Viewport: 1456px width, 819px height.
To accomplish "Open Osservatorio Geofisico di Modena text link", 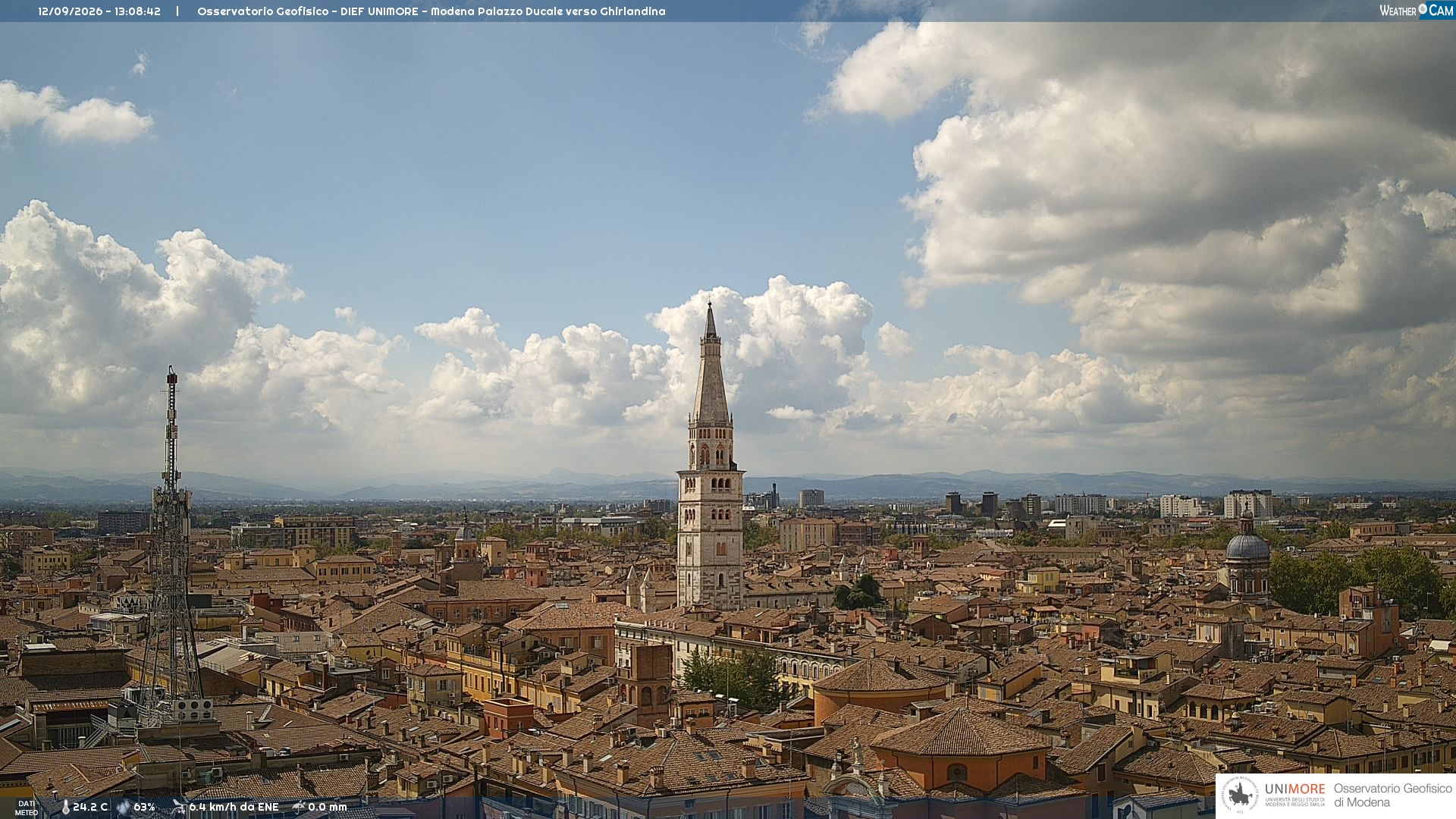I will click(1392, 795).
